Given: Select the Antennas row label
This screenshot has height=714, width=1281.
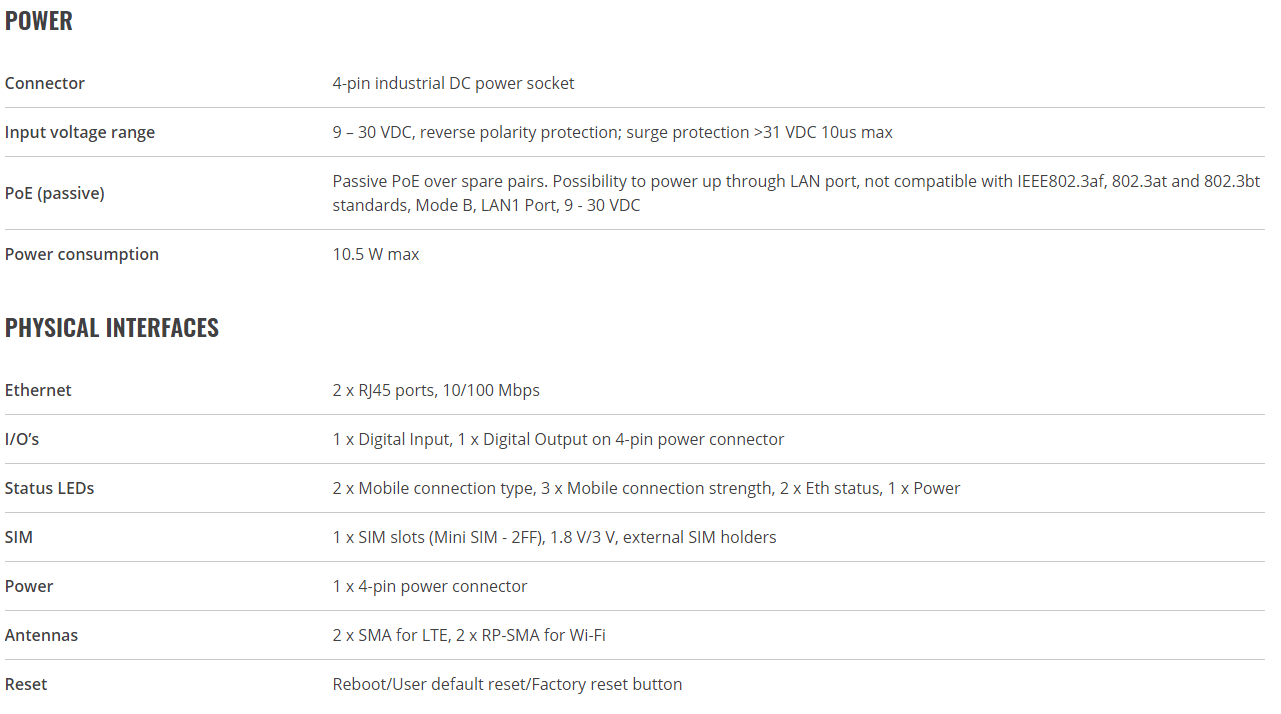Looking at the screenshot, I should click(41, 635).
